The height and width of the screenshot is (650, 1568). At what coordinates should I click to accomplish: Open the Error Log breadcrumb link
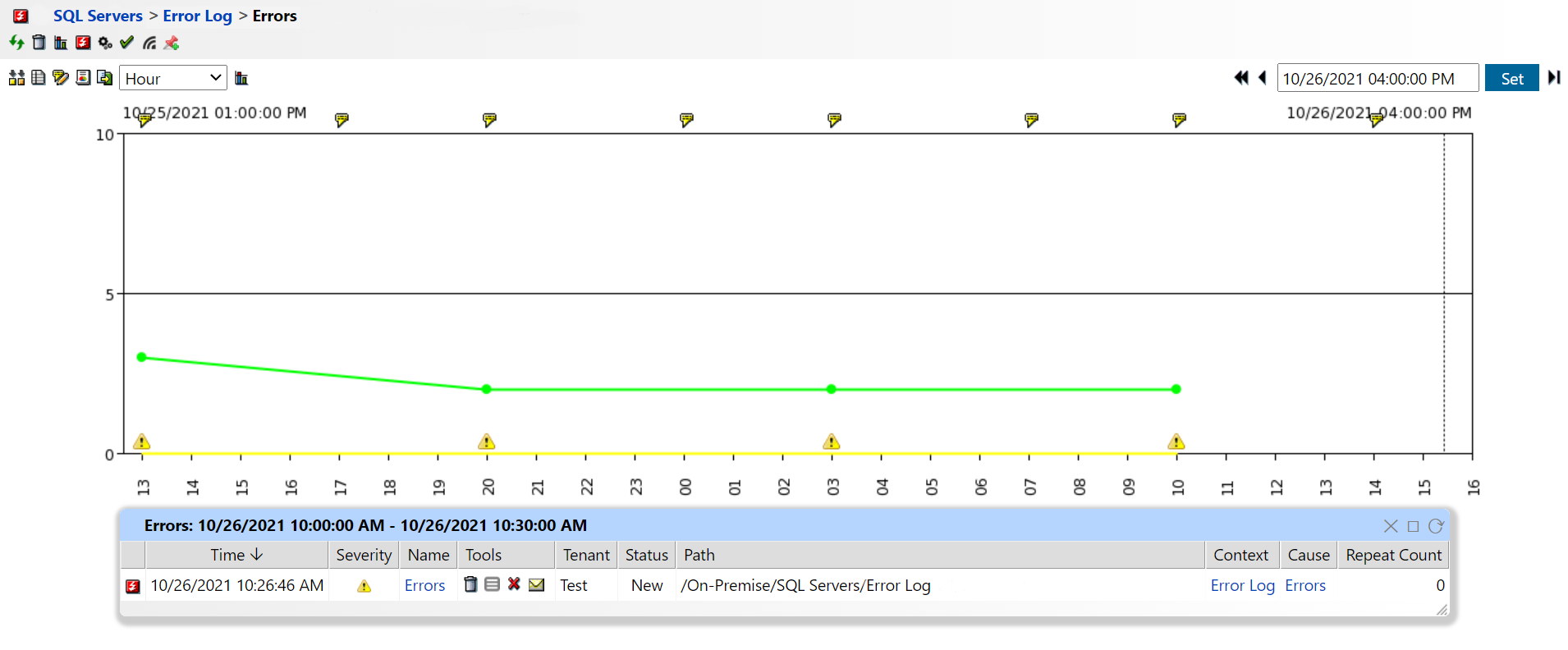(x=197, y=16)
